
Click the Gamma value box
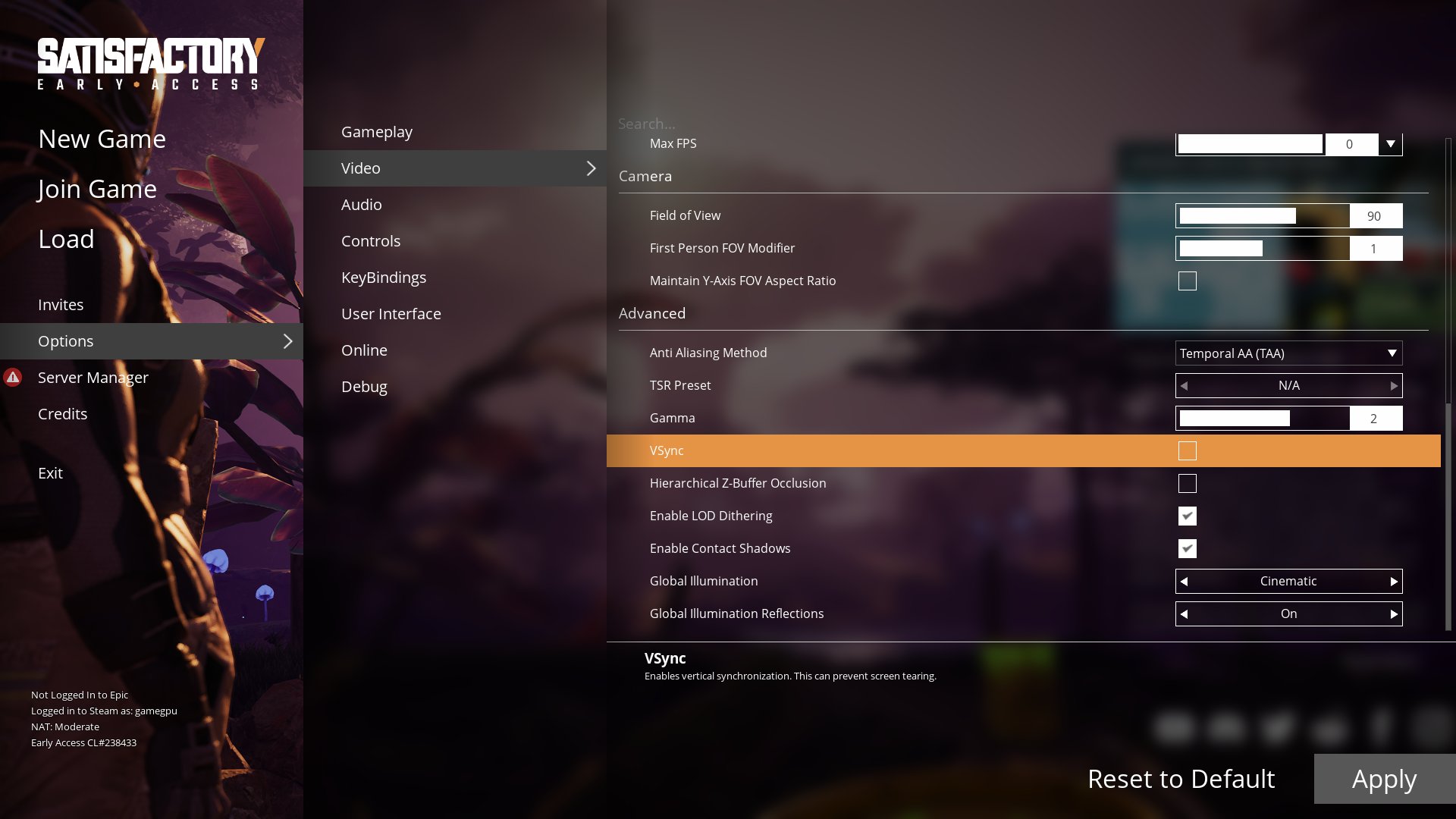click(x=1376, y=419)
